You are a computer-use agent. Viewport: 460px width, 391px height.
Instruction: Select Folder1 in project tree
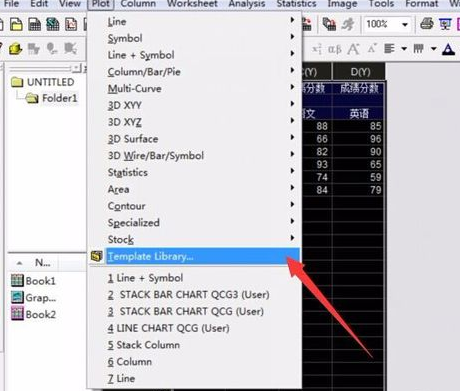(59, 98)
